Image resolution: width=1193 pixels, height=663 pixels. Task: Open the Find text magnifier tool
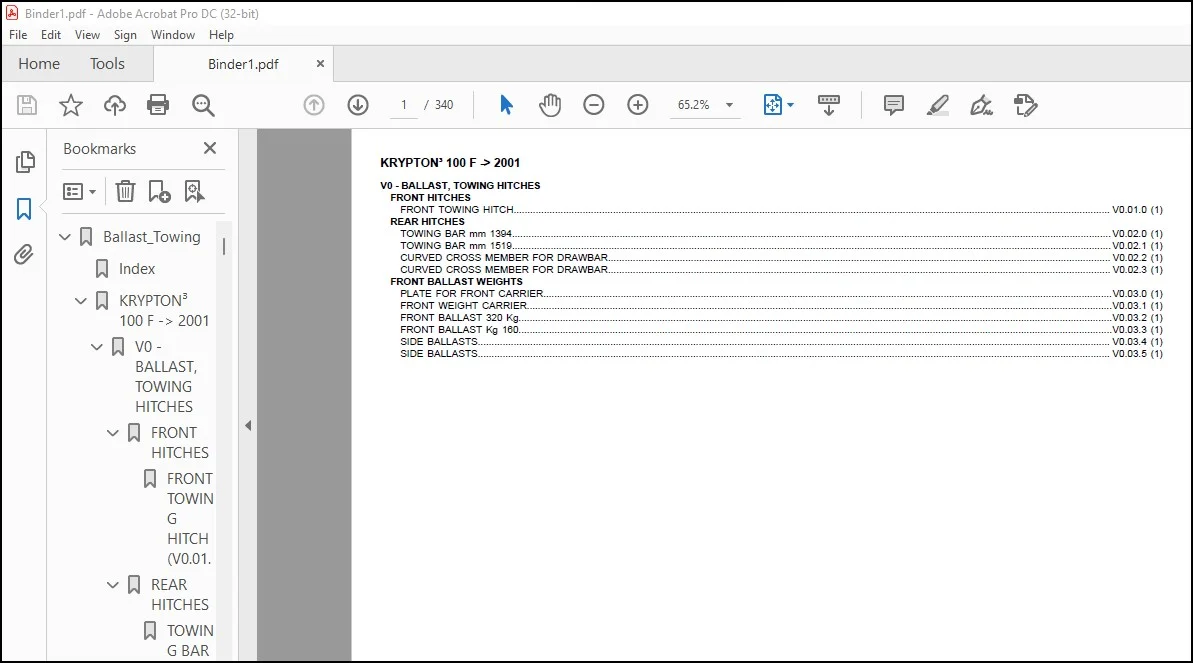click(203, 105)
